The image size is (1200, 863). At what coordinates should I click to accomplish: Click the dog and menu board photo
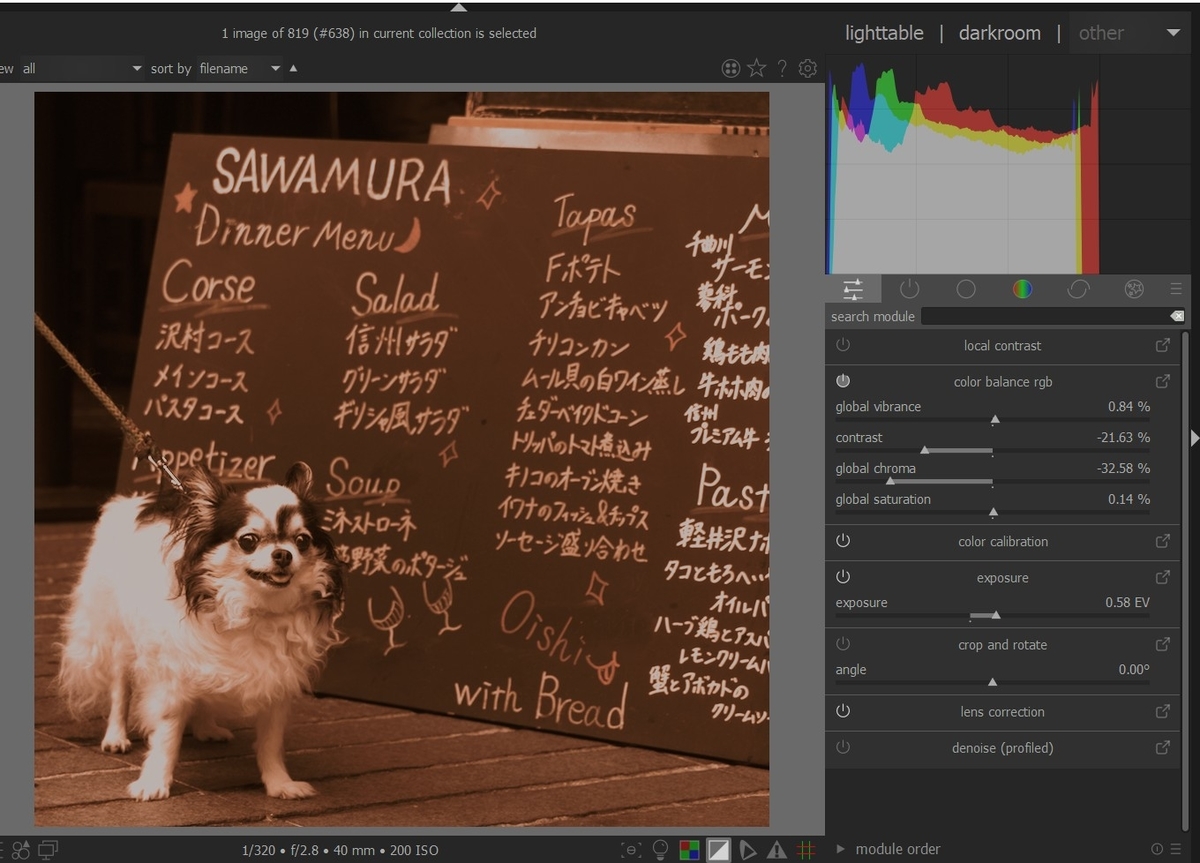point(402,459)
